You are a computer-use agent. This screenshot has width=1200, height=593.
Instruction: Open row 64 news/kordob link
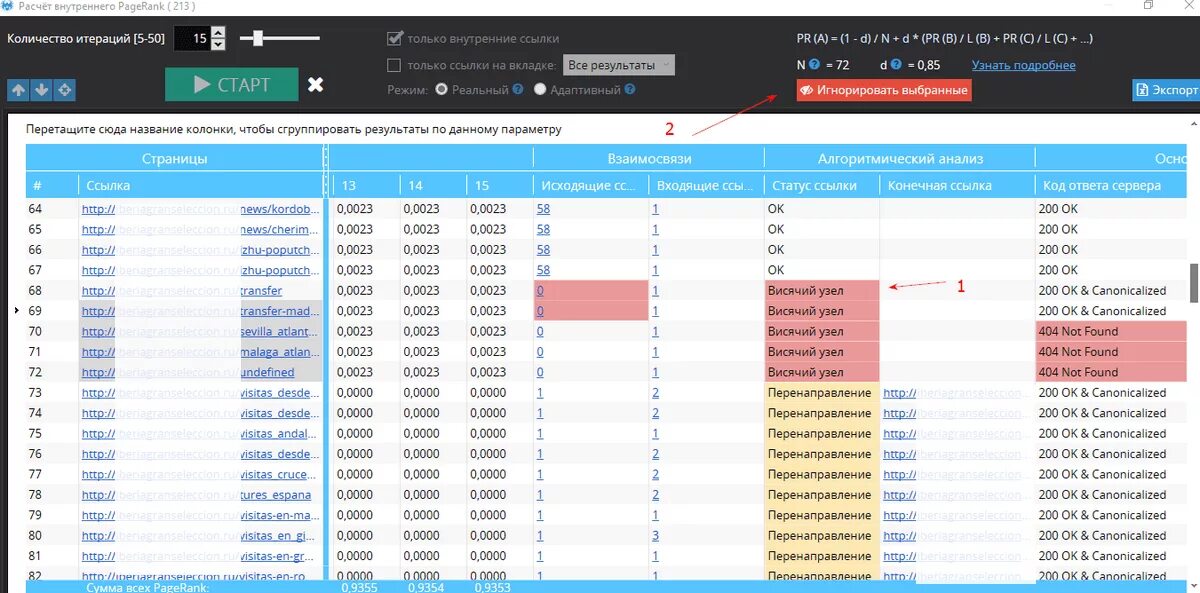coord(201,209)
